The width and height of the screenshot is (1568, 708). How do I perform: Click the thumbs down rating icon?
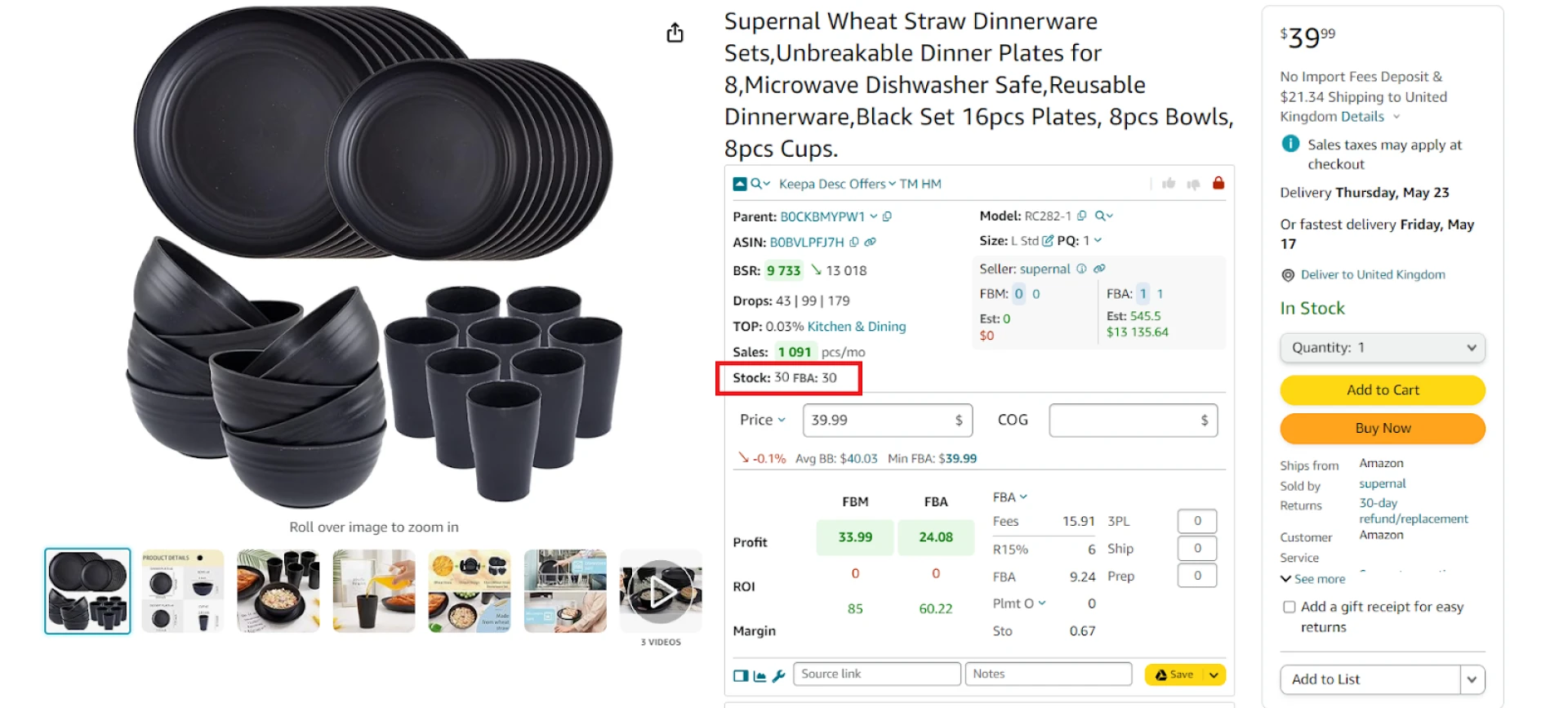click(1193, 184)
